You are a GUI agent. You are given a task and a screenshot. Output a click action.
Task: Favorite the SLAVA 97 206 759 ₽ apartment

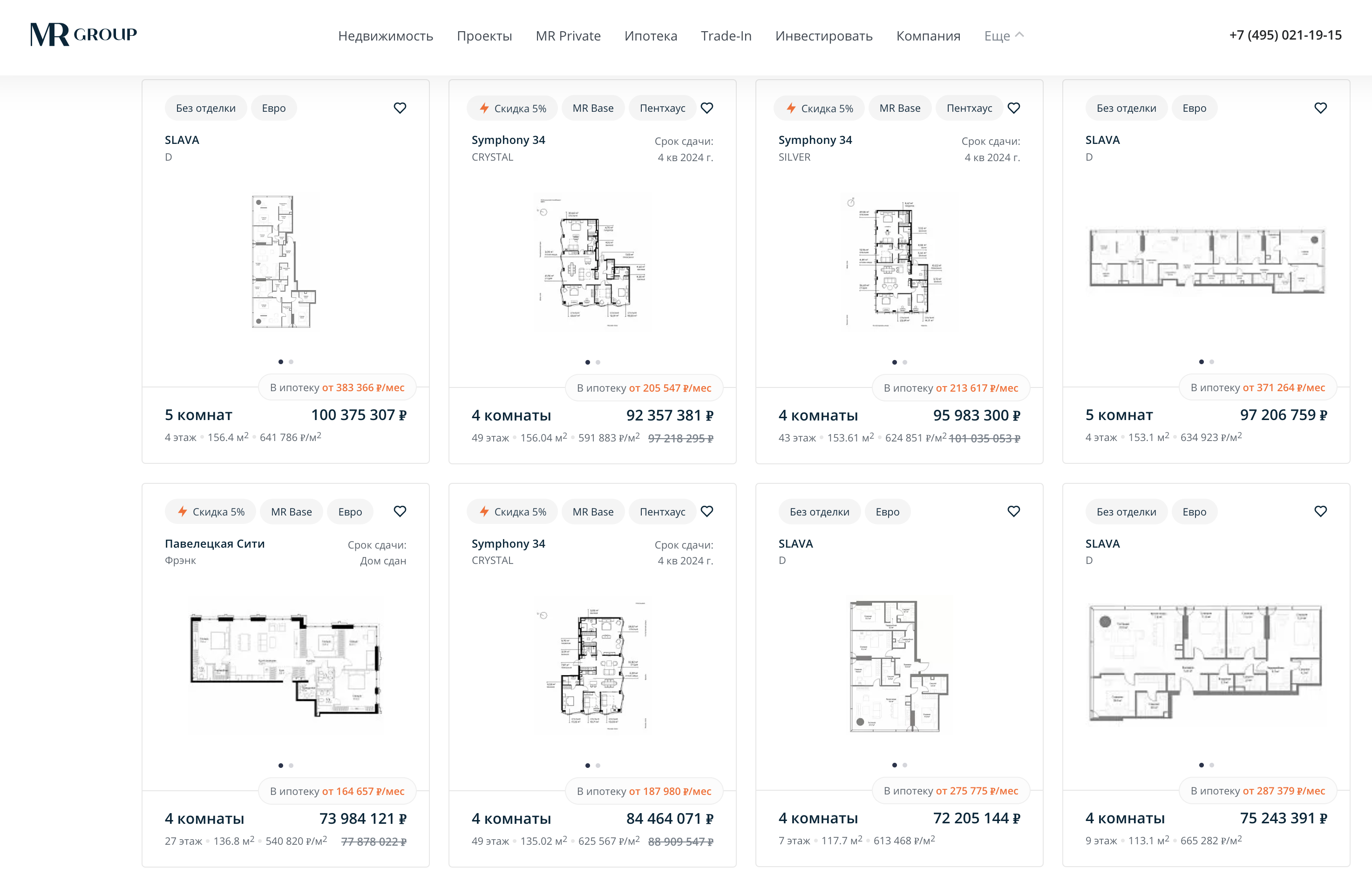1321,108
